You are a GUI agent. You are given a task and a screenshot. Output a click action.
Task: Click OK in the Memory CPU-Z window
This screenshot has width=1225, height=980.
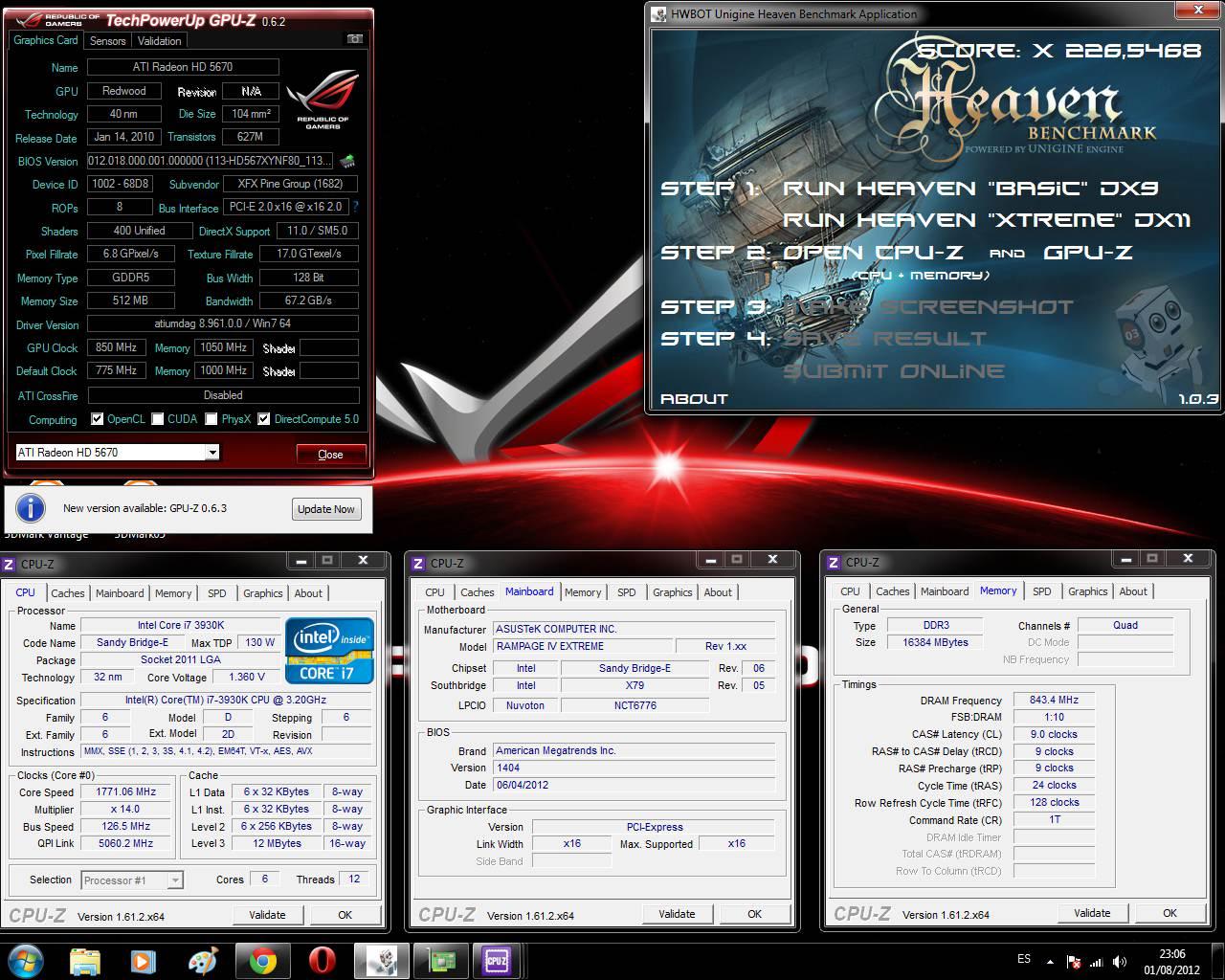pyautogui.click(x=1169, y=913)
